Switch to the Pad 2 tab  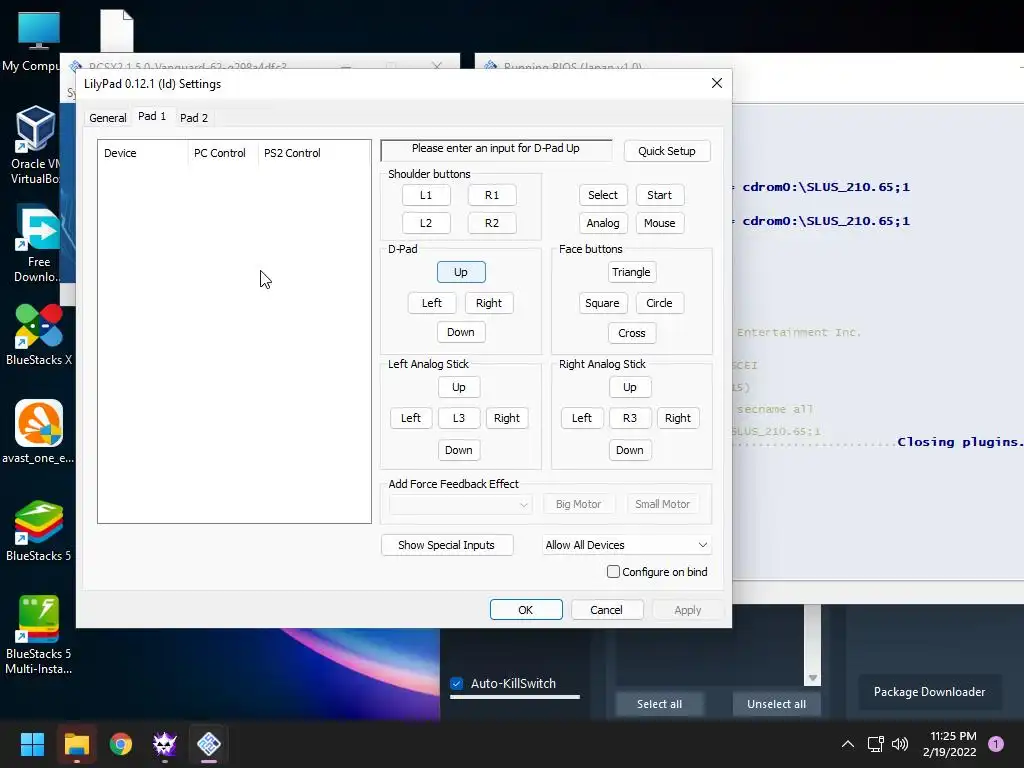pyautogui.click(x=194, y=118)
